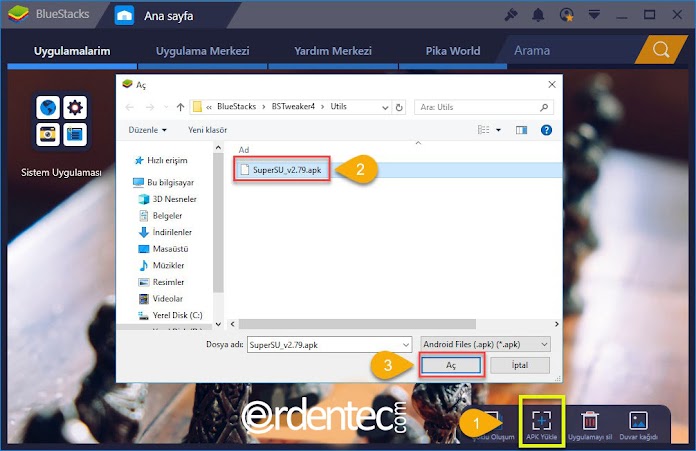696x451 pixels.
Task: Click the search magnifier in Ara: Utils
Action: tap(544, 107)
